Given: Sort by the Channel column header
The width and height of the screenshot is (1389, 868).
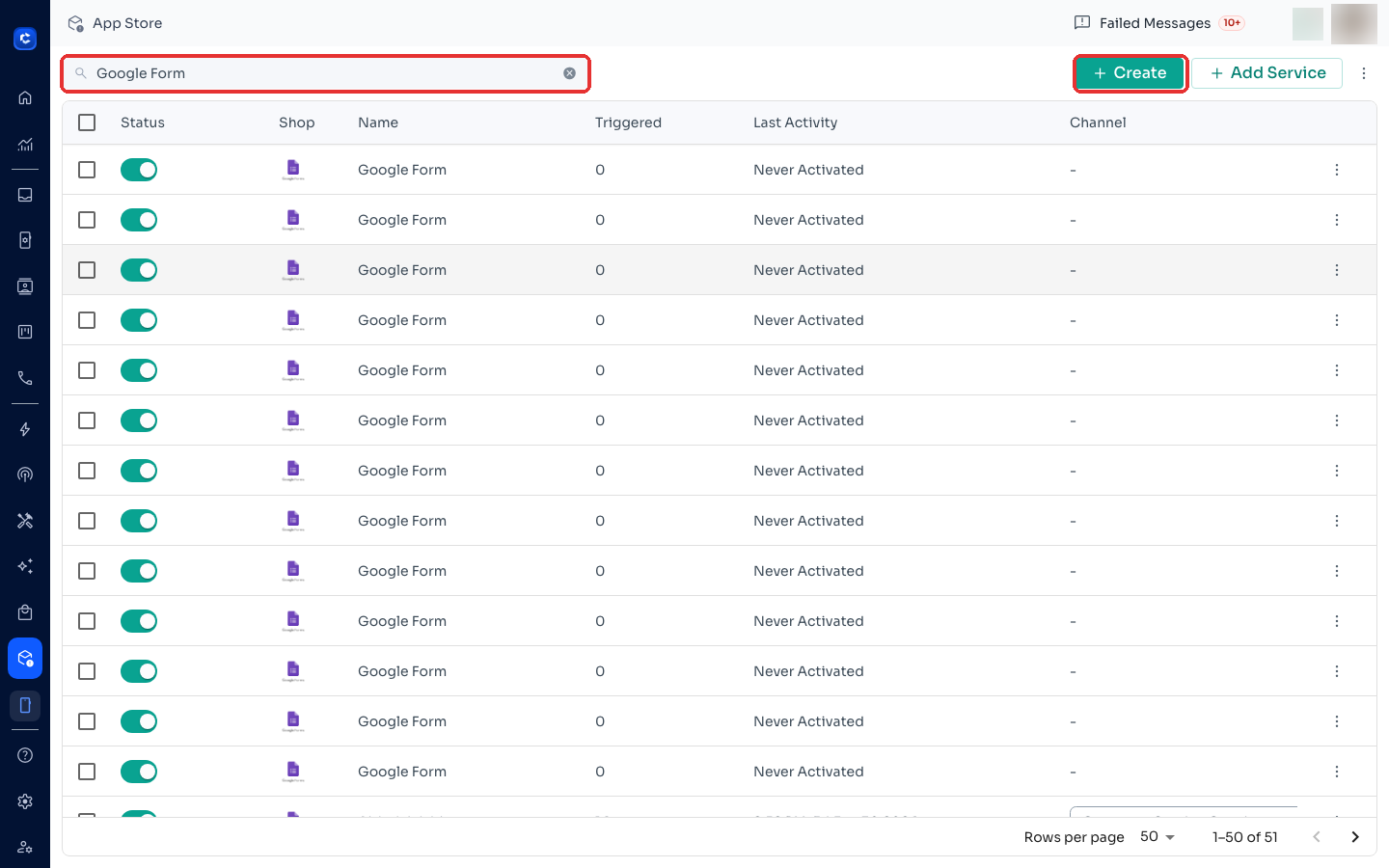Looking at the screenshot, I should pos(1098,122).
